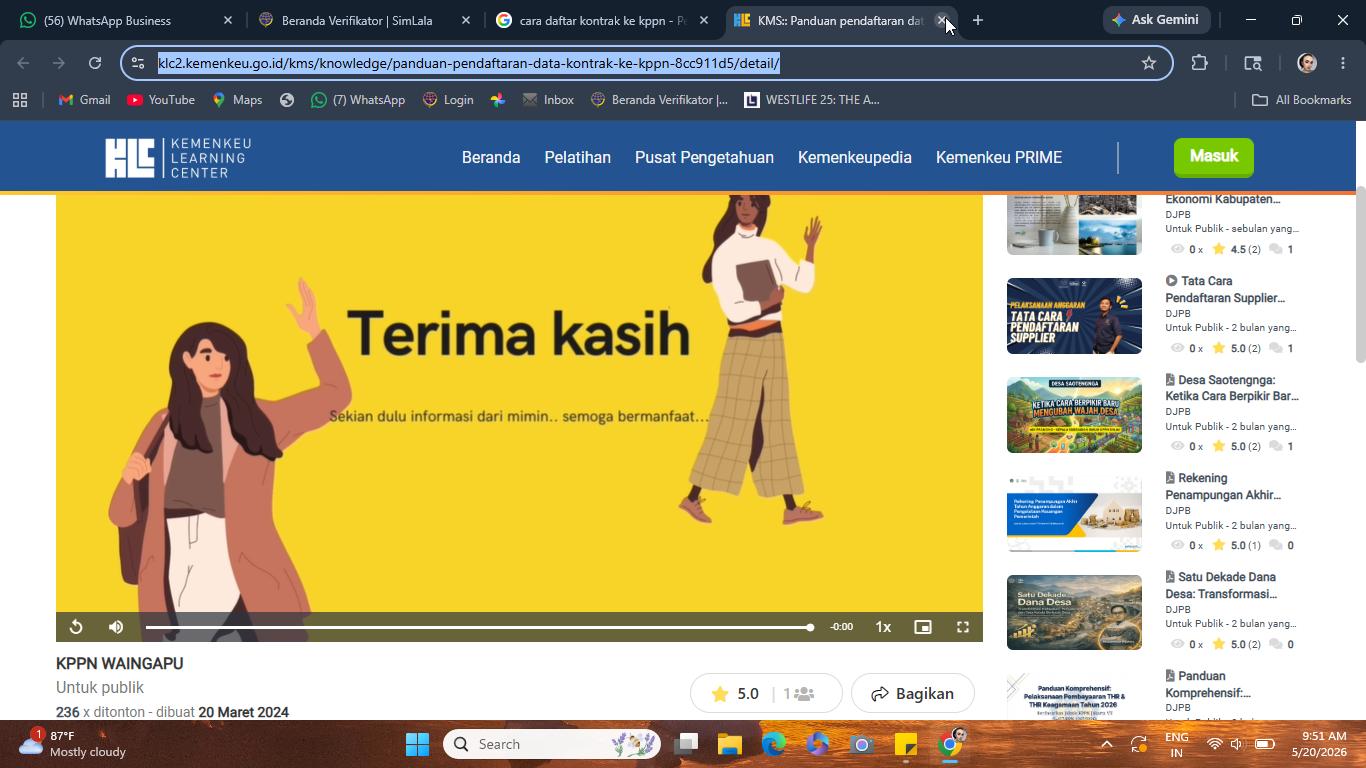The height and width of the screenshot is (768, 1366).
Task: Launch Microsoft Edge from the taskbar
Action: 773,744
